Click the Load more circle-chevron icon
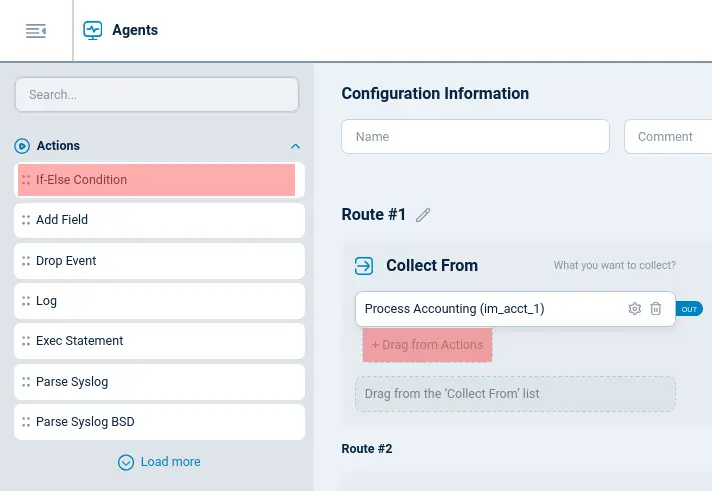Image resolution: width=712 pixels, height=491 pixels. click(x=126, y=462)
